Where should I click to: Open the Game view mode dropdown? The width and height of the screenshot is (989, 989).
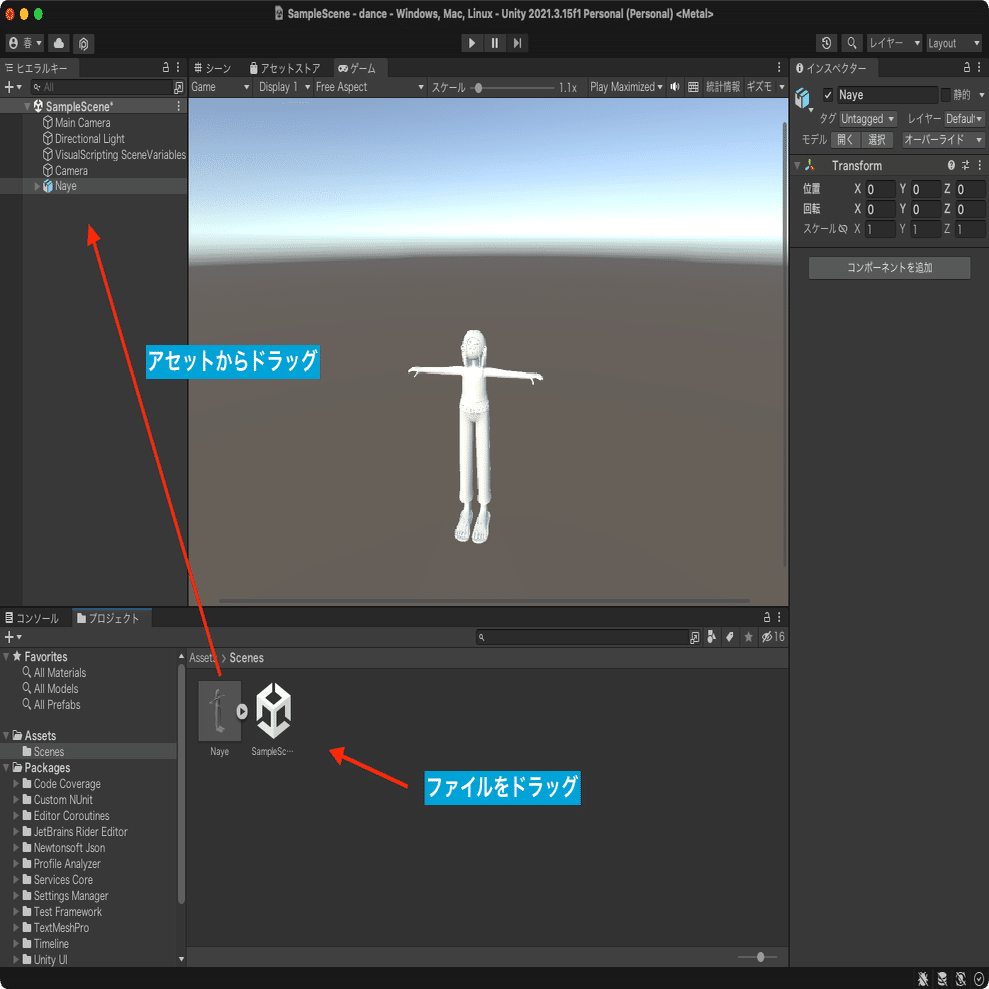click(x=221, y=87)
